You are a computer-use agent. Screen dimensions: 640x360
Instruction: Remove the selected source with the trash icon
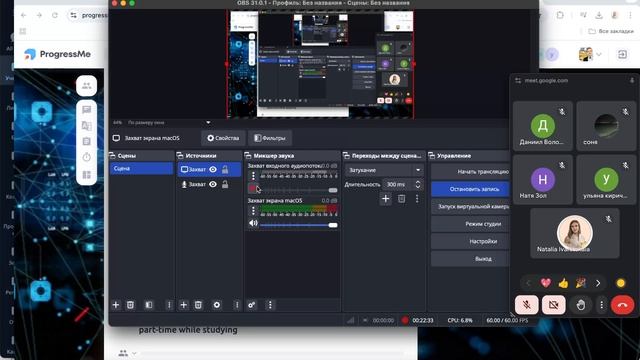198,305
